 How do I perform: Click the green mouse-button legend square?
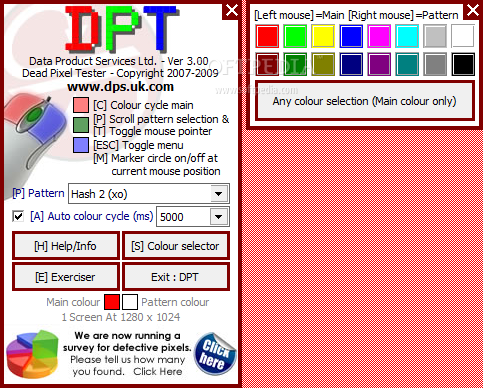click(81, 125)
